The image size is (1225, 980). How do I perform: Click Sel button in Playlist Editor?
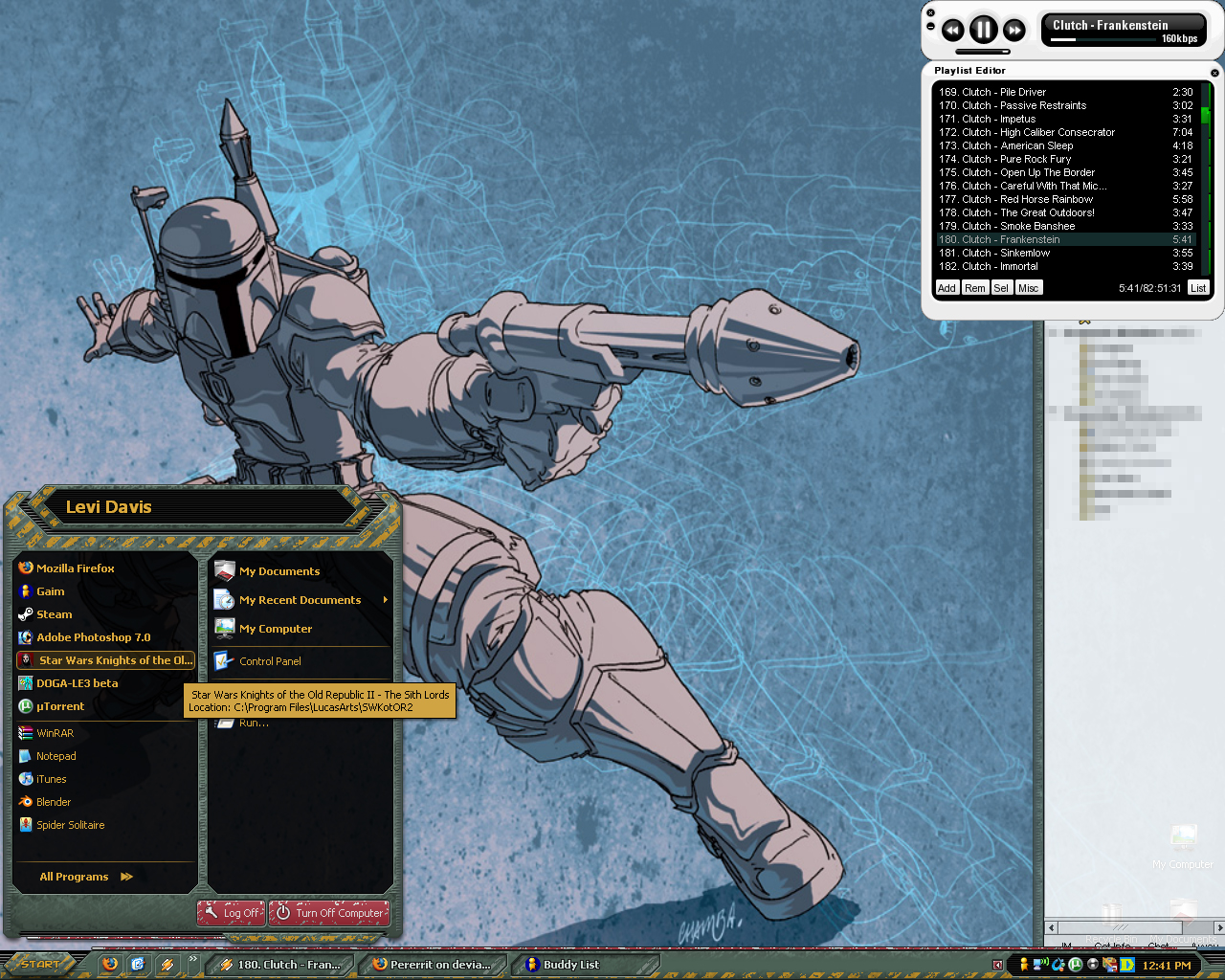[1001, 288]
